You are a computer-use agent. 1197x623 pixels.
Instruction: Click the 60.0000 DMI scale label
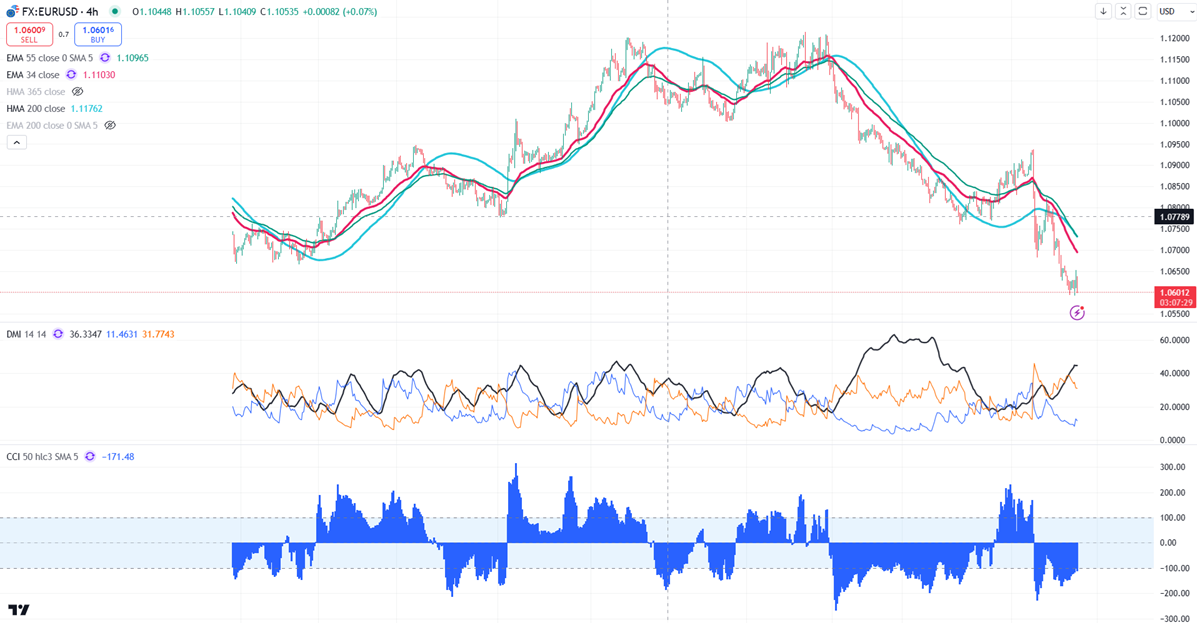click(x=1174, y=341)
